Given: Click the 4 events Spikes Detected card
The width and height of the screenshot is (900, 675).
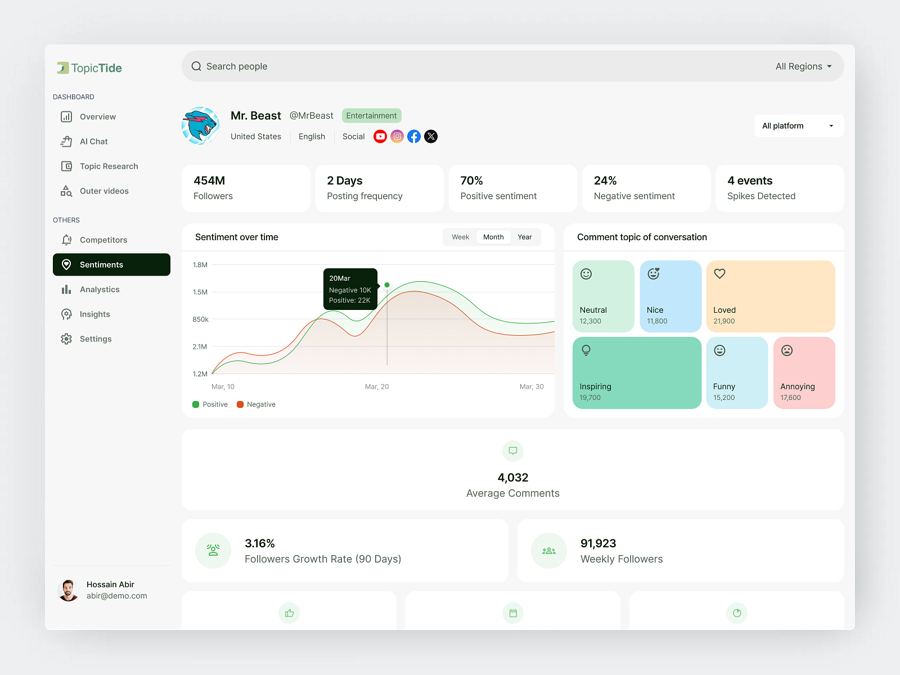Looking at the screenshot, I should click(779, 188).
